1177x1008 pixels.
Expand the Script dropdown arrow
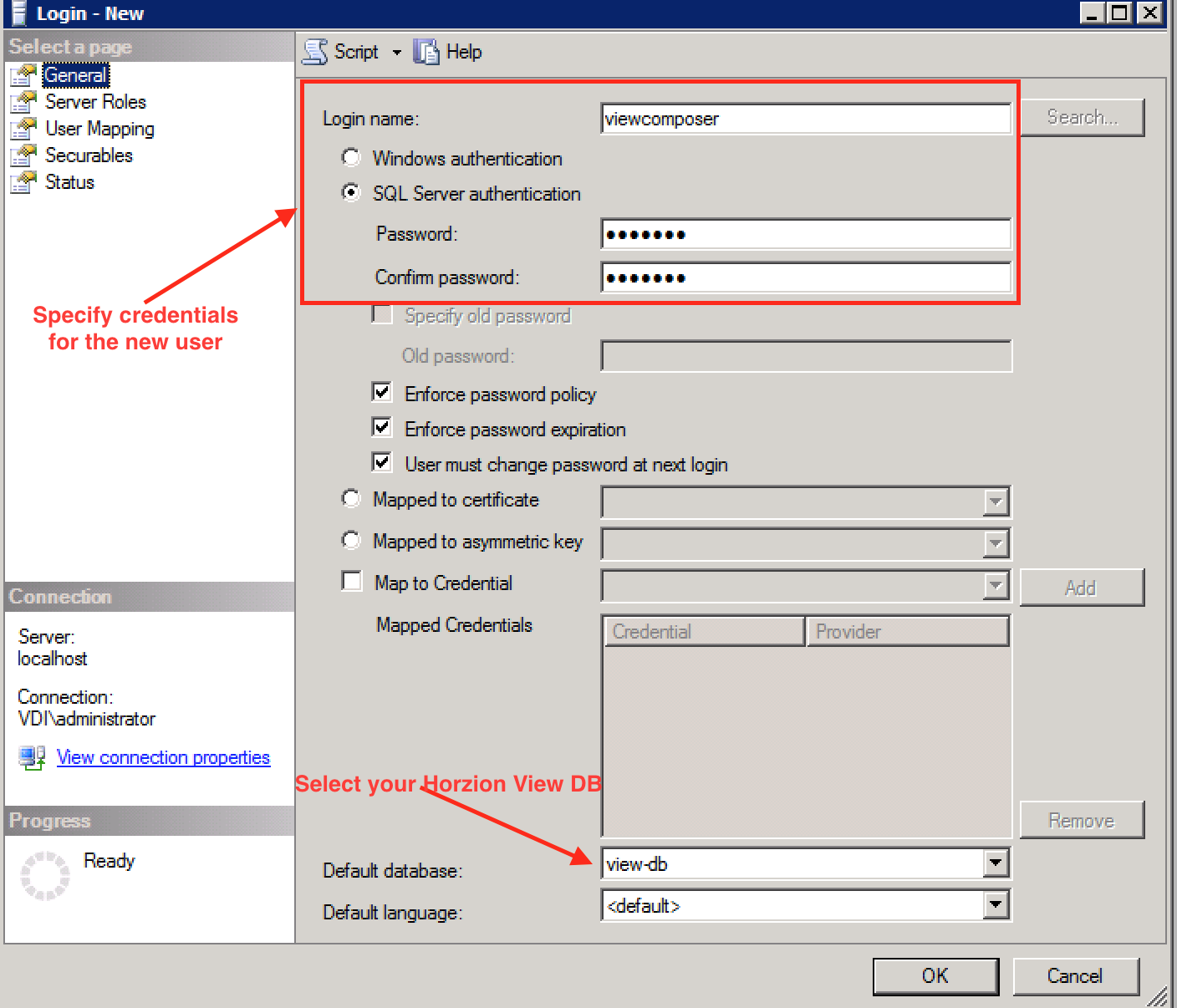396,51
